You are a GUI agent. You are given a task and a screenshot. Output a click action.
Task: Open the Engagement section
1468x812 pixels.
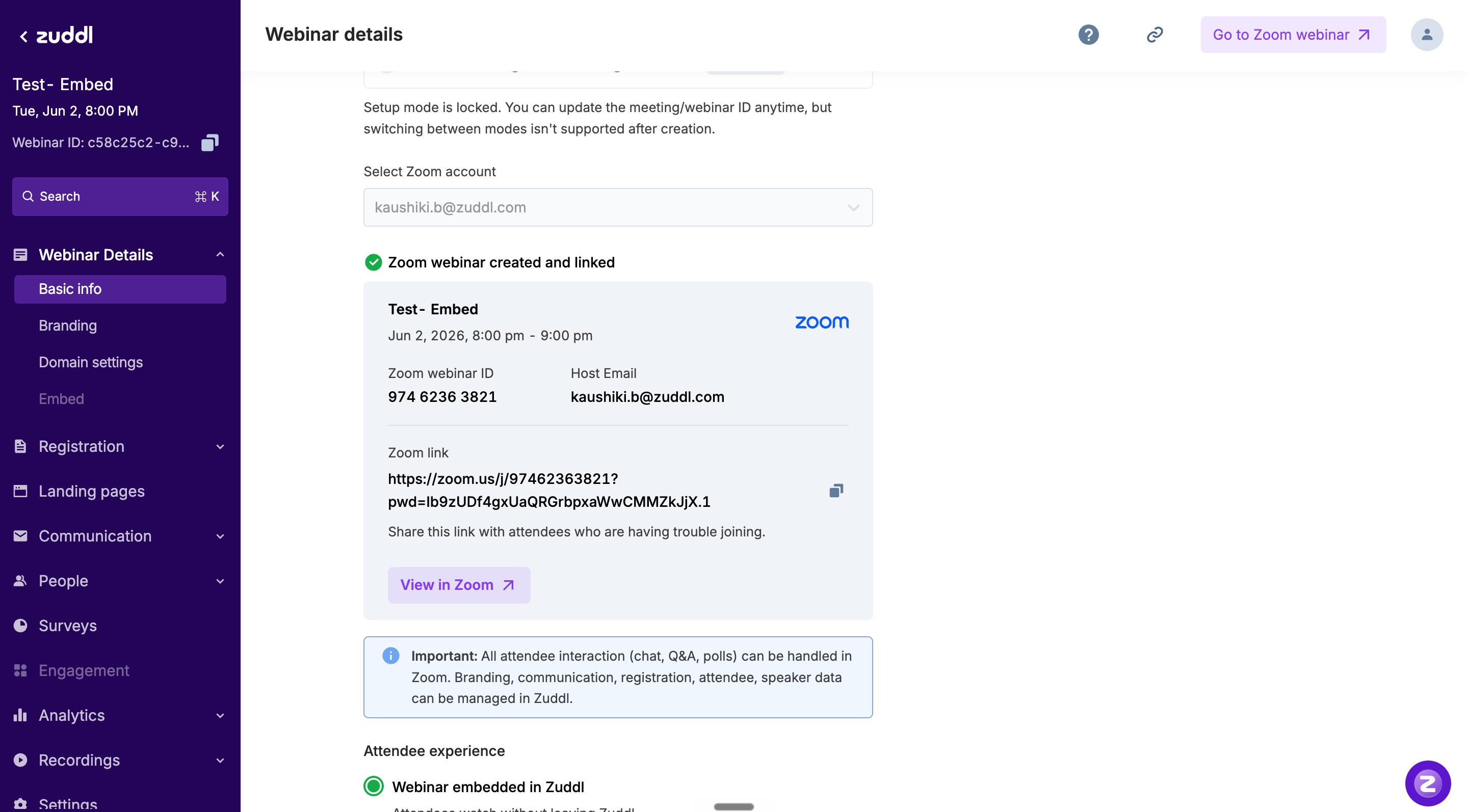click(x=84, y=670)
